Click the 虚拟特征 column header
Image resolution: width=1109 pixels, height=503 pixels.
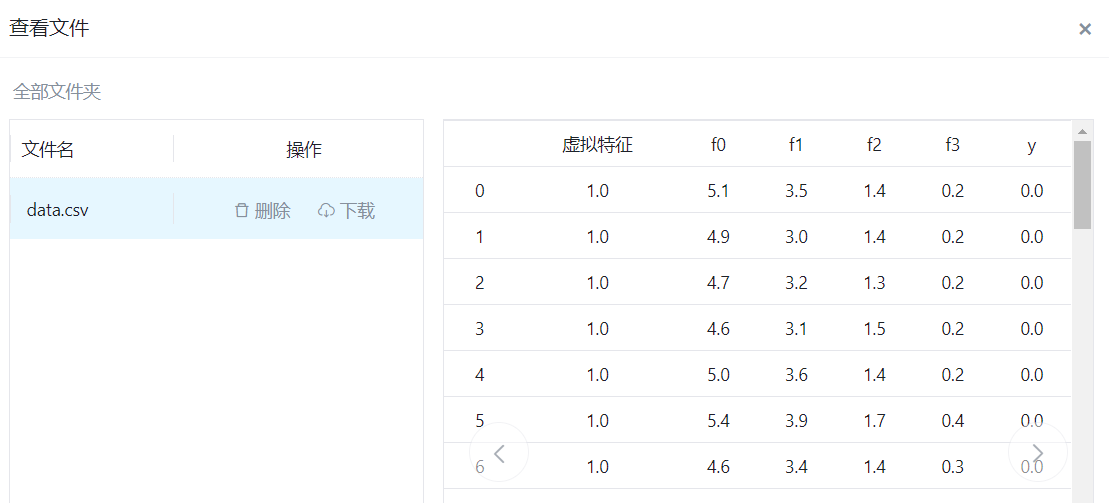598,145
